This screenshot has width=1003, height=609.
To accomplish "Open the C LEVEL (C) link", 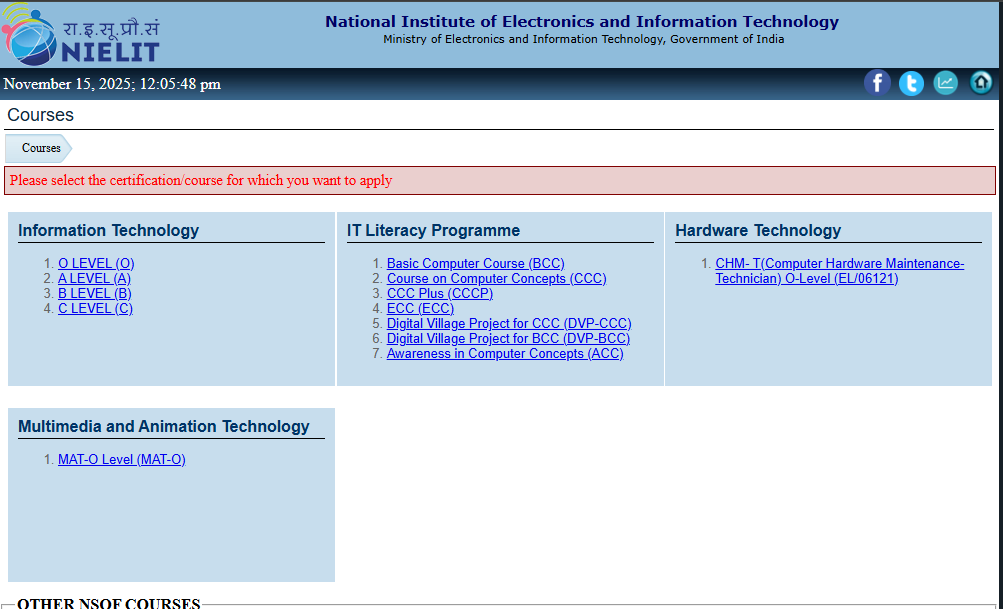I will (95, 309).
